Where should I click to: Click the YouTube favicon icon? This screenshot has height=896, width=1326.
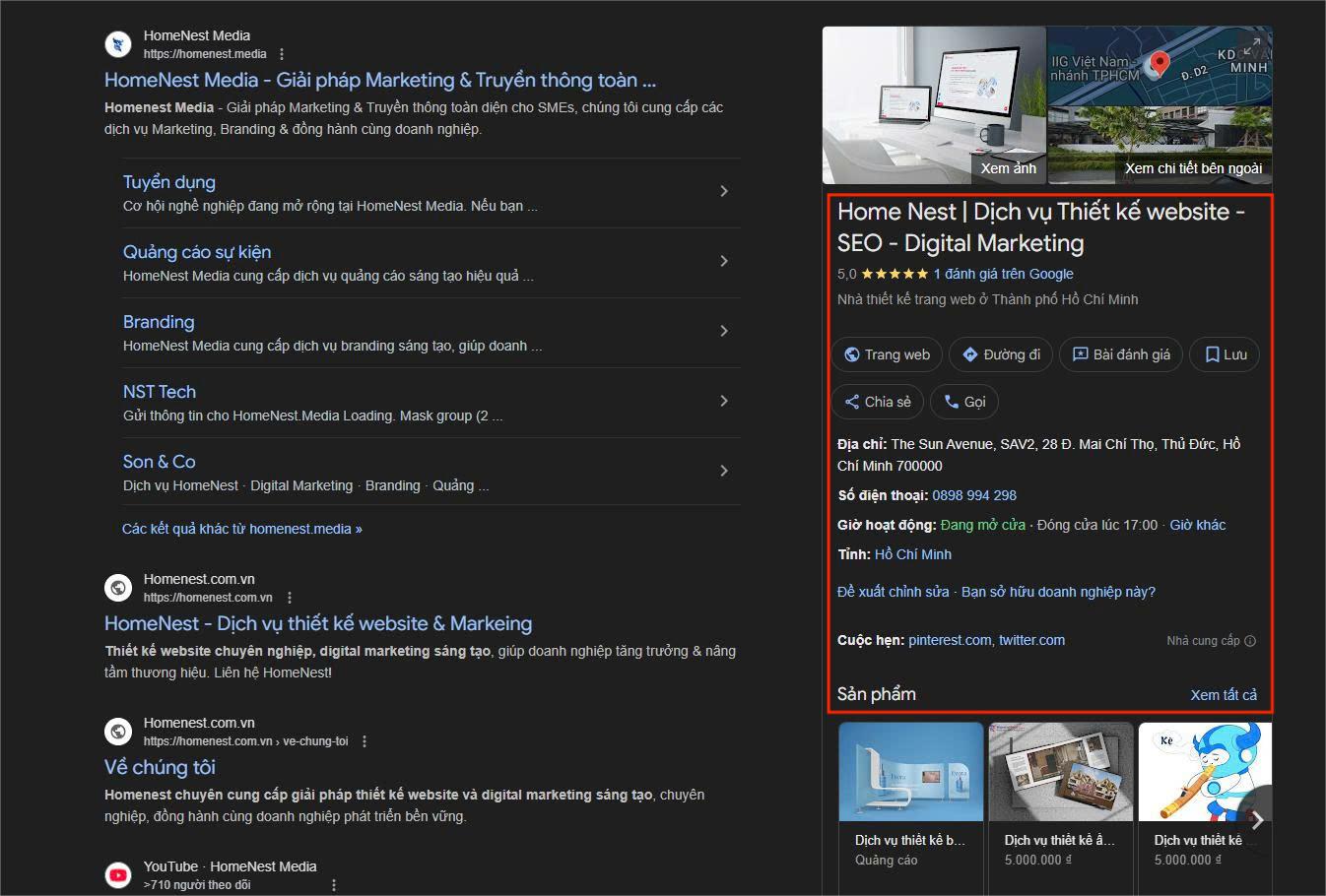(x=118, y=875)
